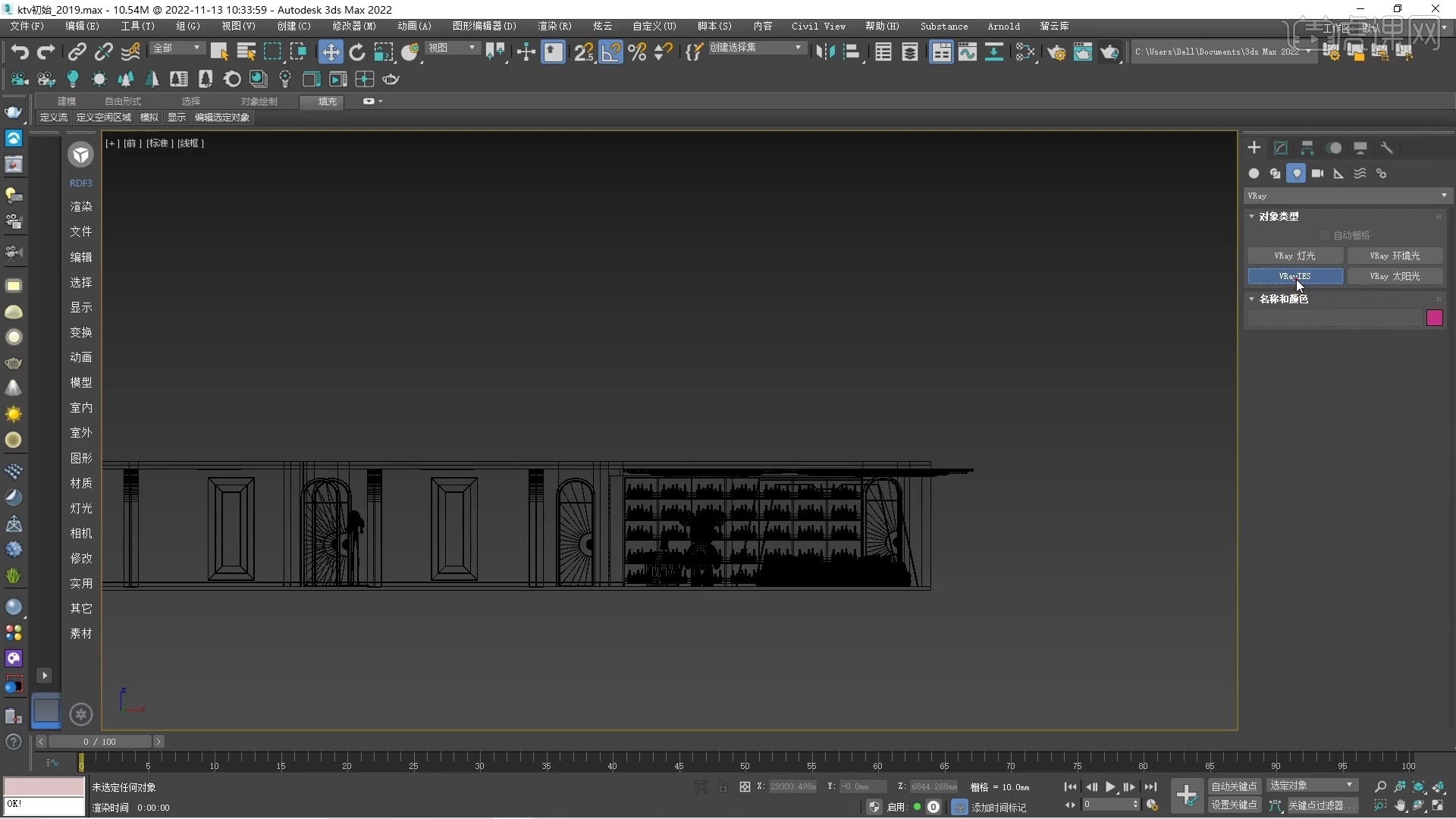The width and height of the screenshot is (1456, 819).
Task: Switch to the Hierarchy panel tab
Action: (1307, 148)
